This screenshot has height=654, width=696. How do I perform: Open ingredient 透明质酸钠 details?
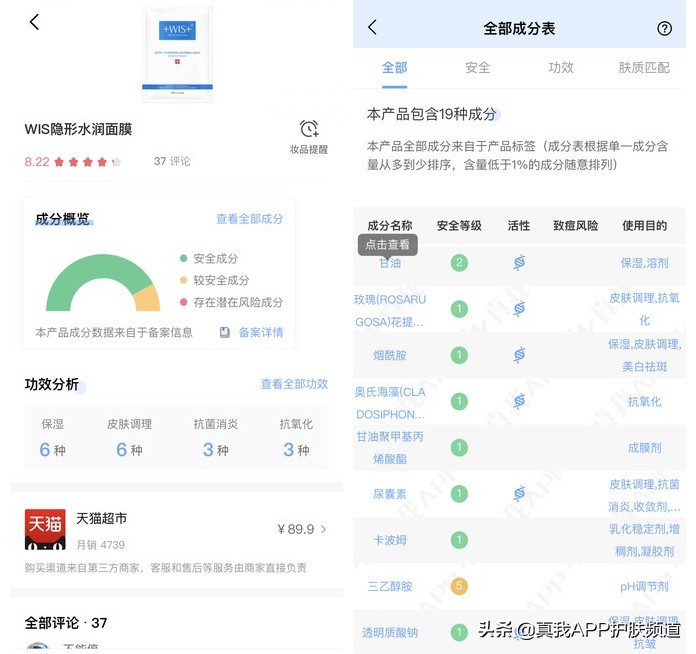(390, 632)
